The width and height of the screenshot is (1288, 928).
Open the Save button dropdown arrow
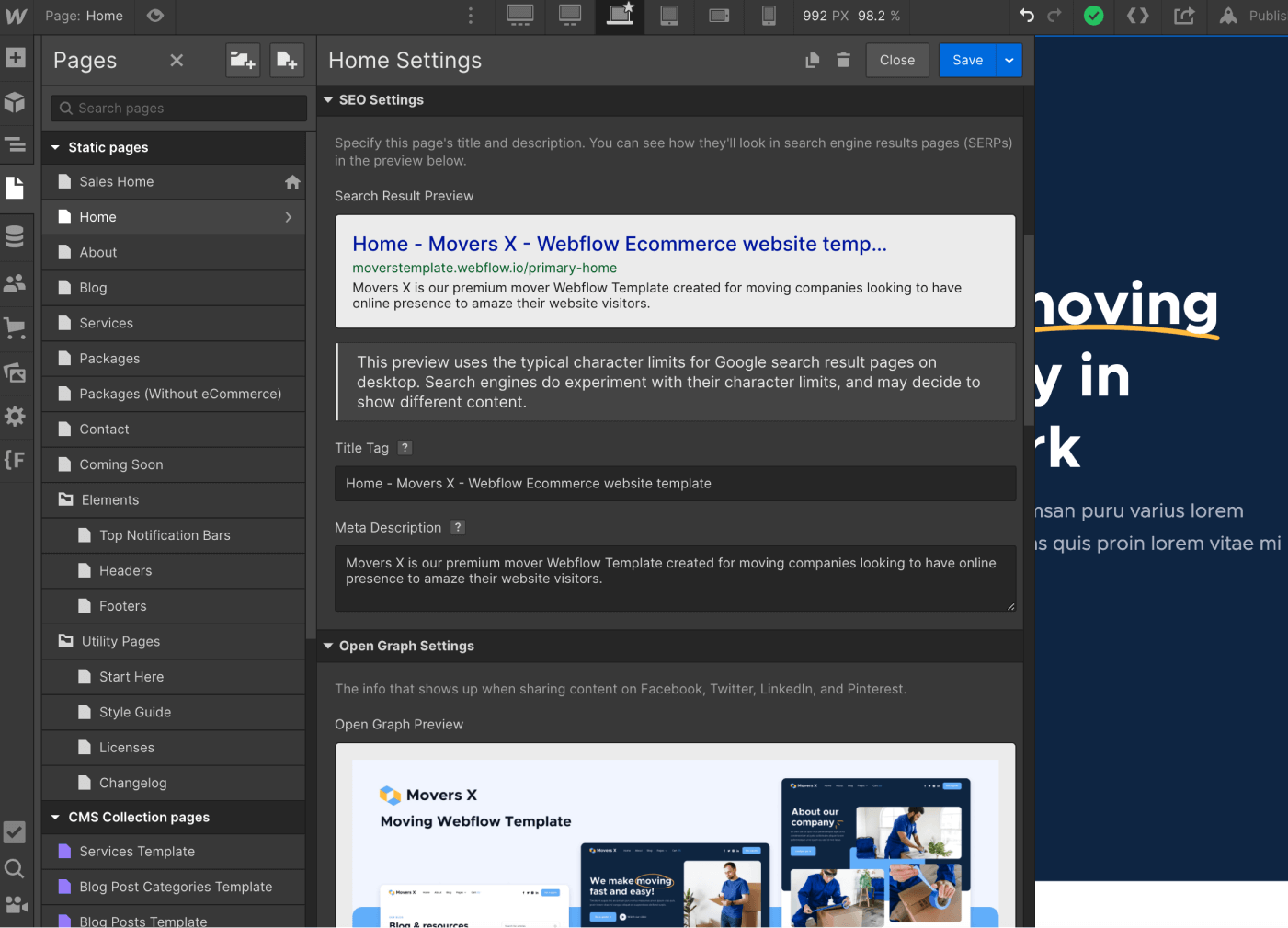coord(1009,60)
